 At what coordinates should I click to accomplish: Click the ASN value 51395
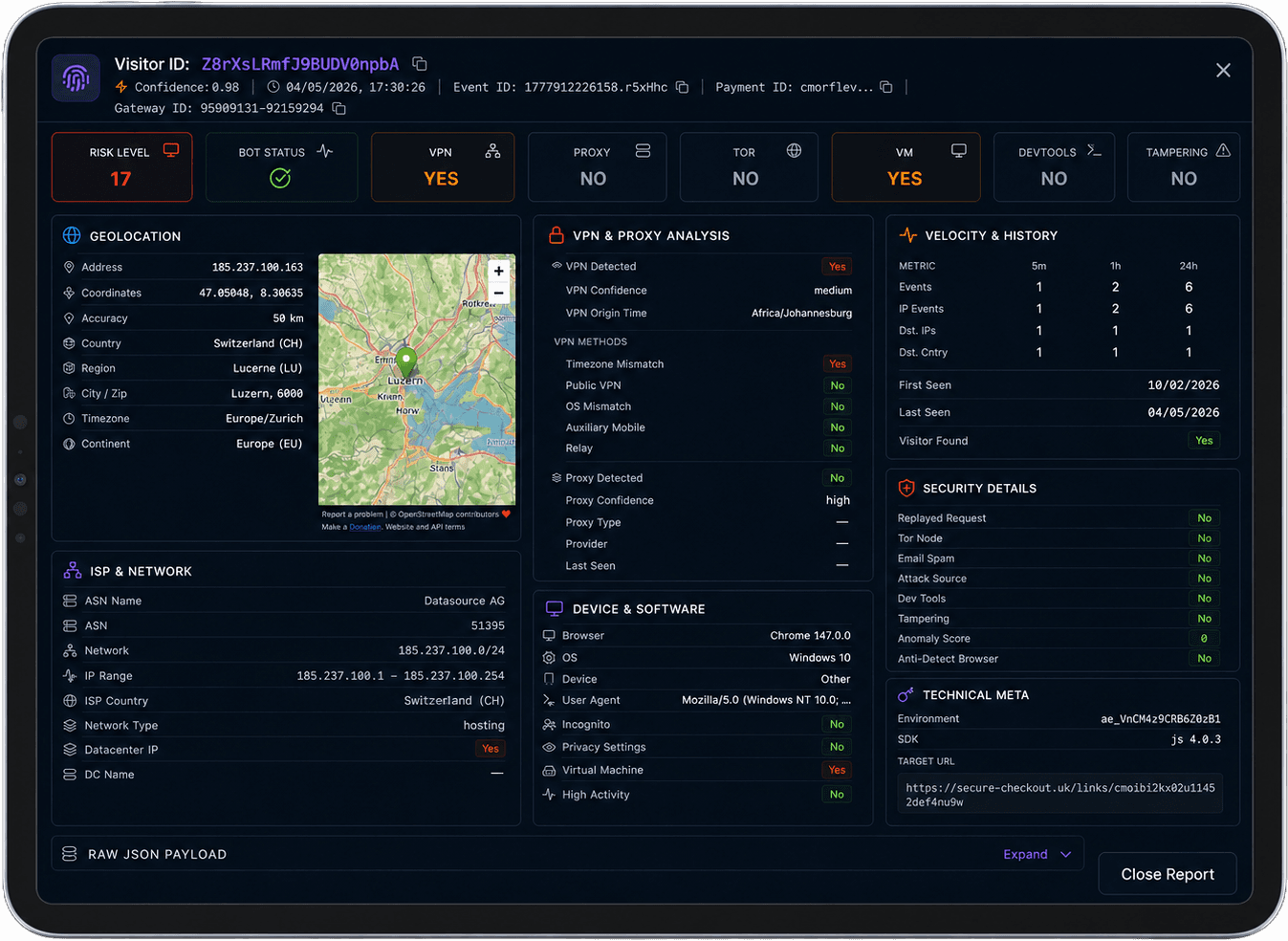(488, 625)
